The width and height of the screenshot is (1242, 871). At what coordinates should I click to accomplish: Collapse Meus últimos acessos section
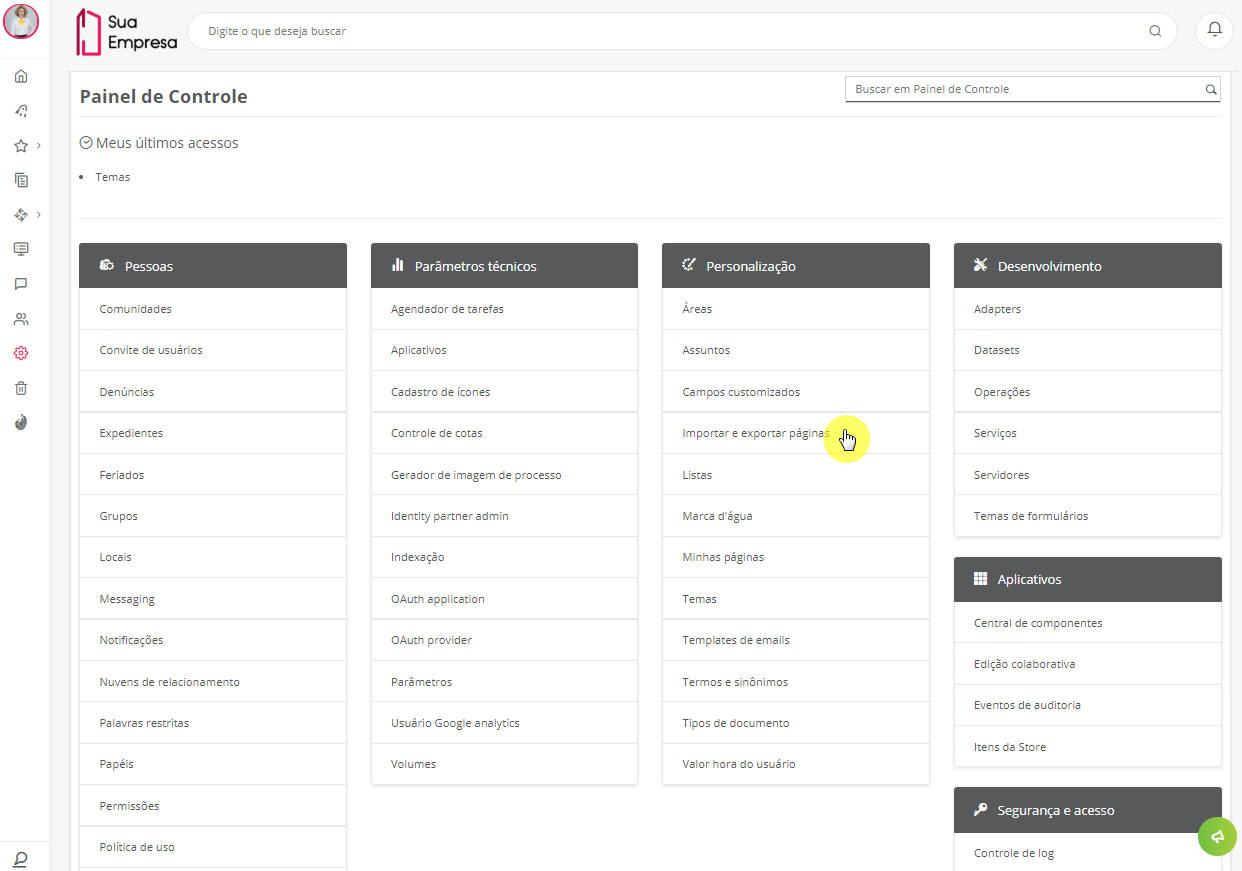(86, 143)
